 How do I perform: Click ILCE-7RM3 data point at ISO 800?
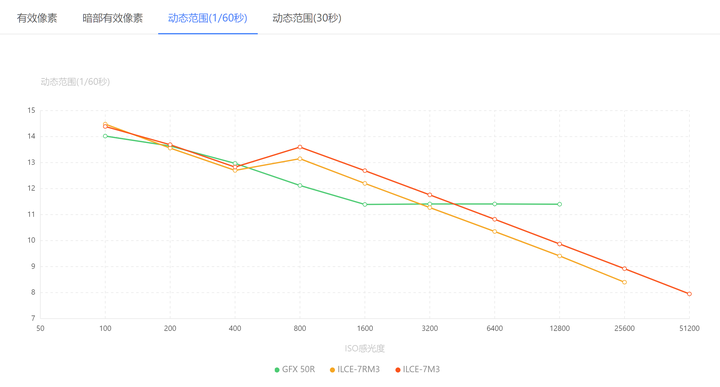point(300,159)
